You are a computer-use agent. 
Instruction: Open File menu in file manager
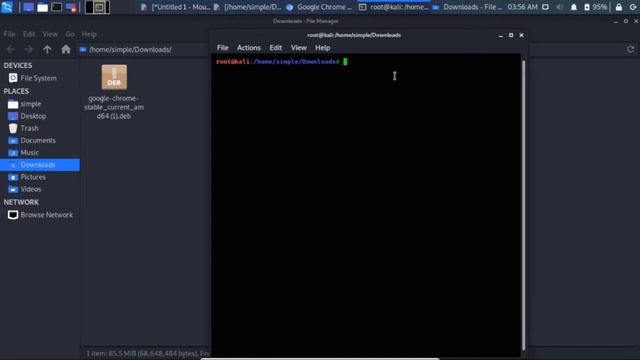[9, 34]
